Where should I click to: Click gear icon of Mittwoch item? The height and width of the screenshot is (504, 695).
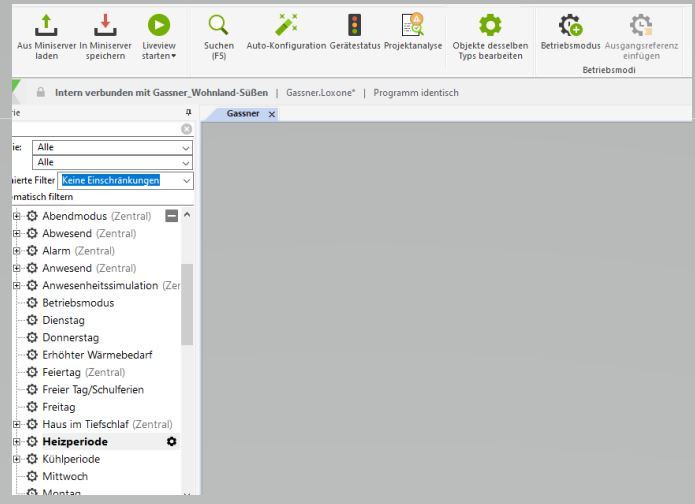point(32,476)
